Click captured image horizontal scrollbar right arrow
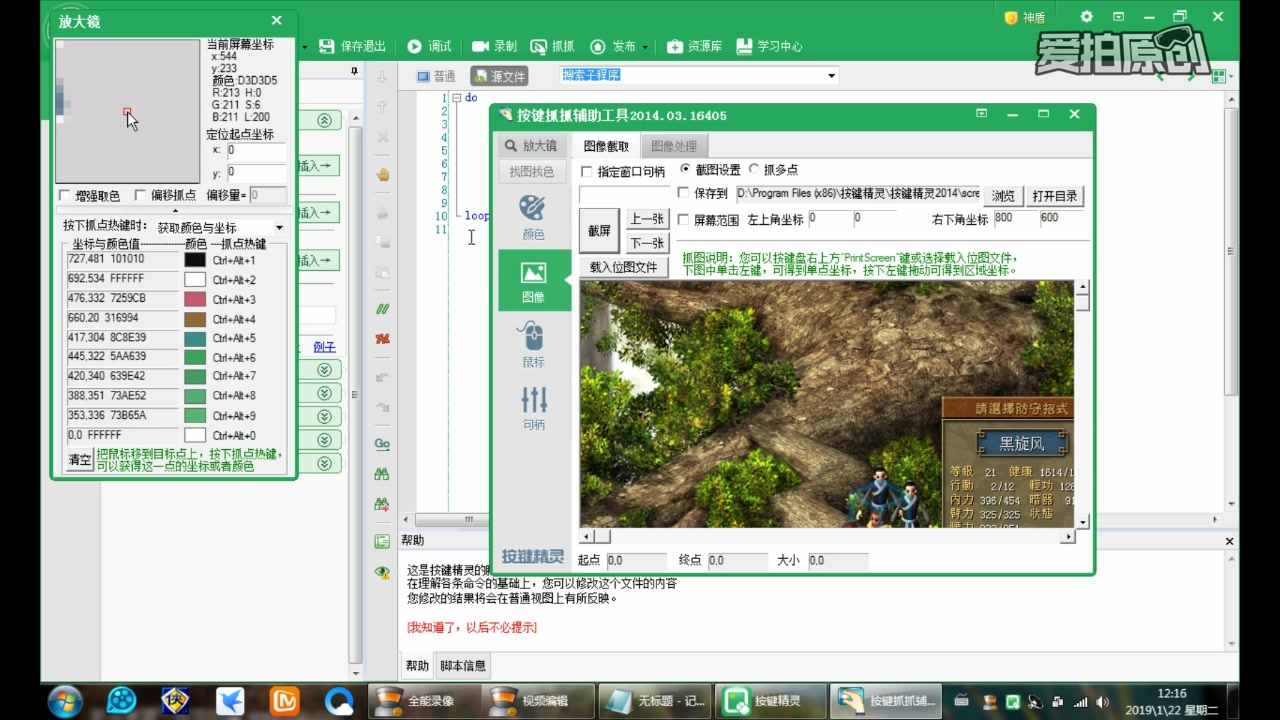Image resolution: width=1280 pixels, height=720 pixels. [x=1068, y=537]
